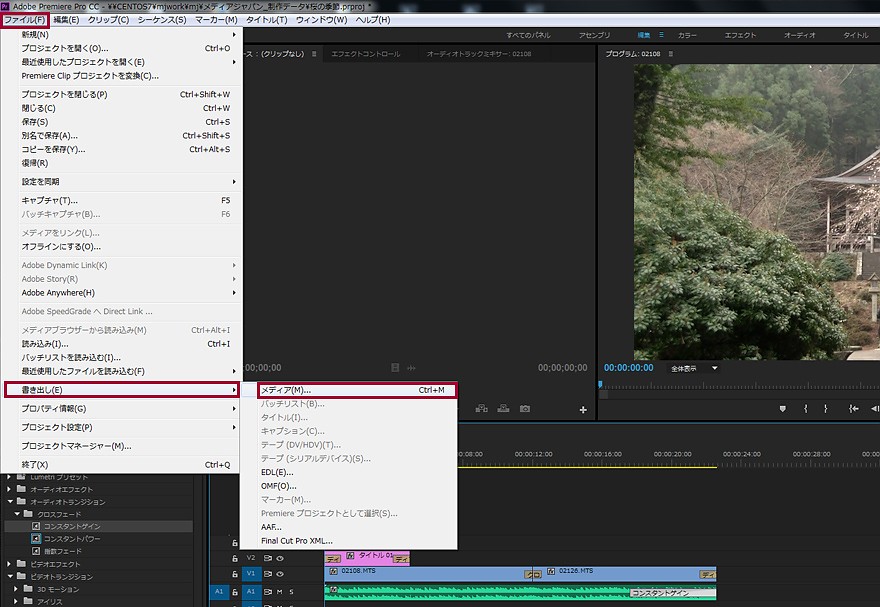Click the timeline ruler at 00:00:16:00
This screenshot has width=880, height=607.
tap(603, 454)
